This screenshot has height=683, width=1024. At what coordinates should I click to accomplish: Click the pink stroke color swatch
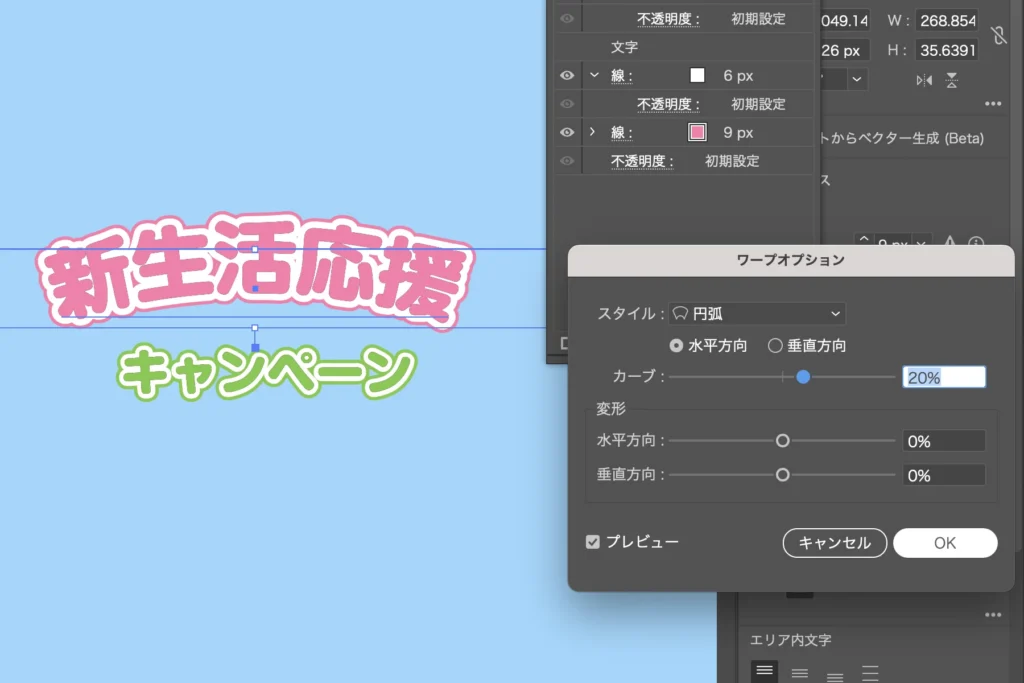pos(697,132)
